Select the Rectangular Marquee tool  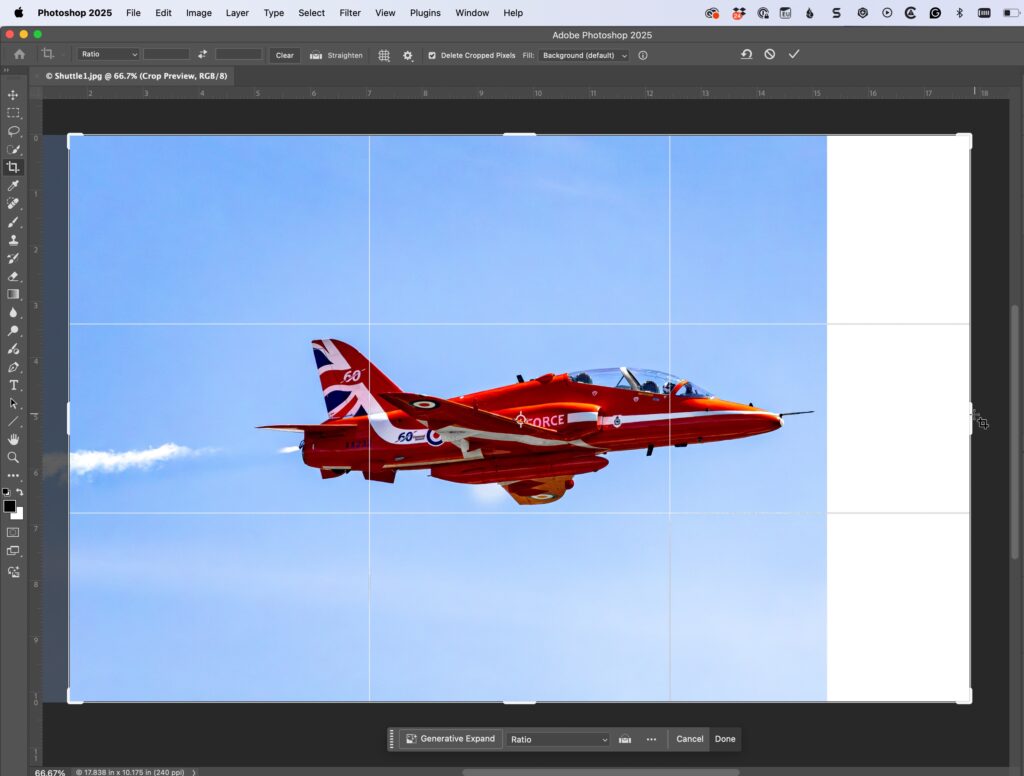(x=13, y=113)
